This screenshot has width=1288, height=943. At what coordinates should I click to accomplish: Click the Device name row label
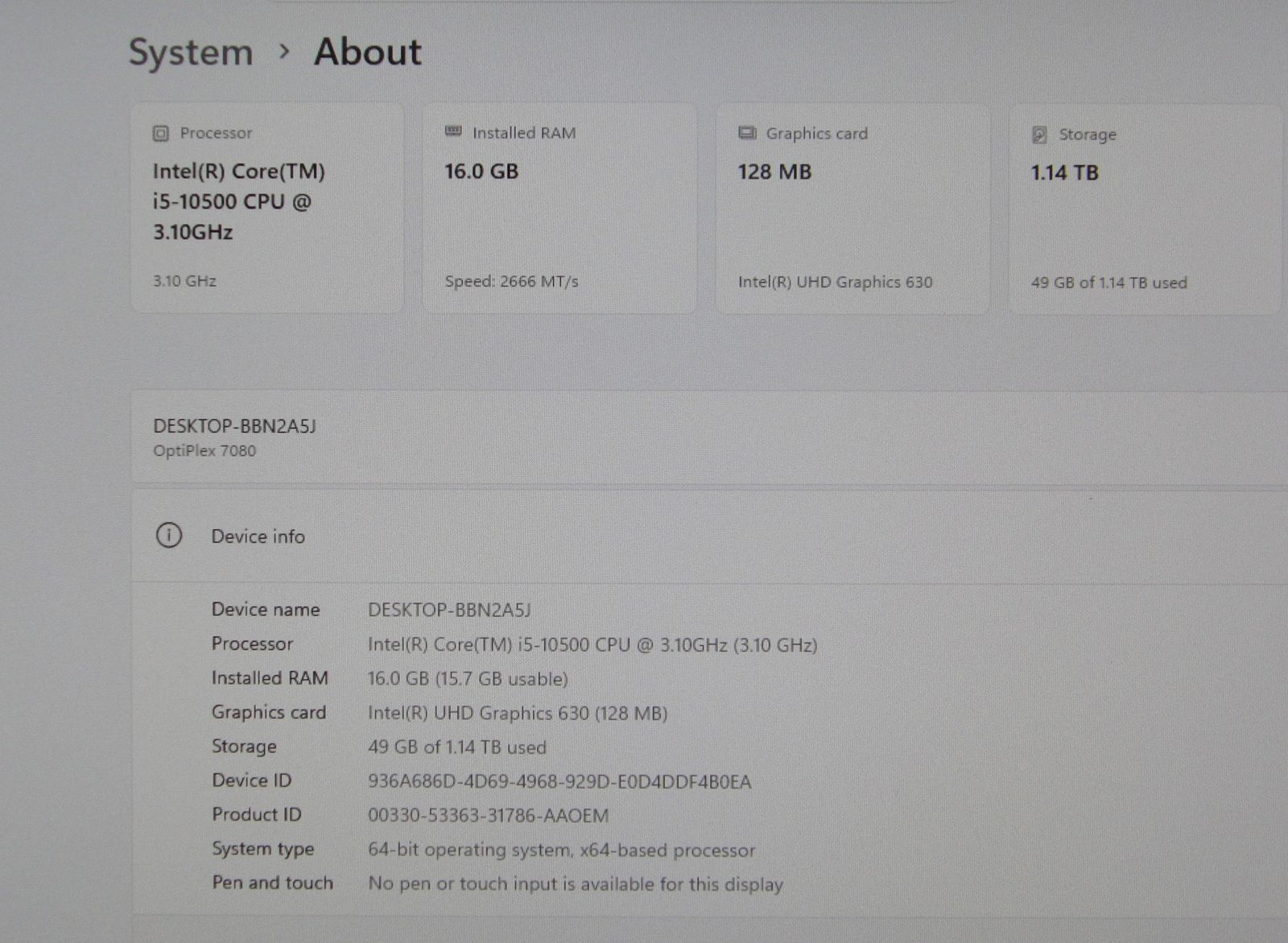266,610
